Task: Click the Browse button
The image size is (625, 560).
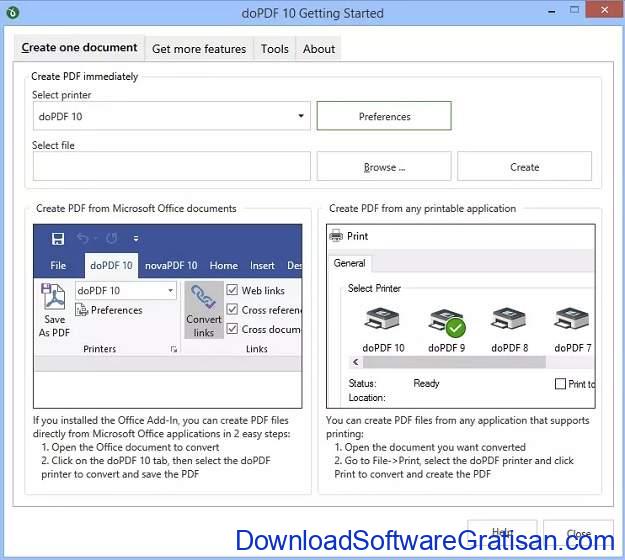Action: [x=384, y=167]
